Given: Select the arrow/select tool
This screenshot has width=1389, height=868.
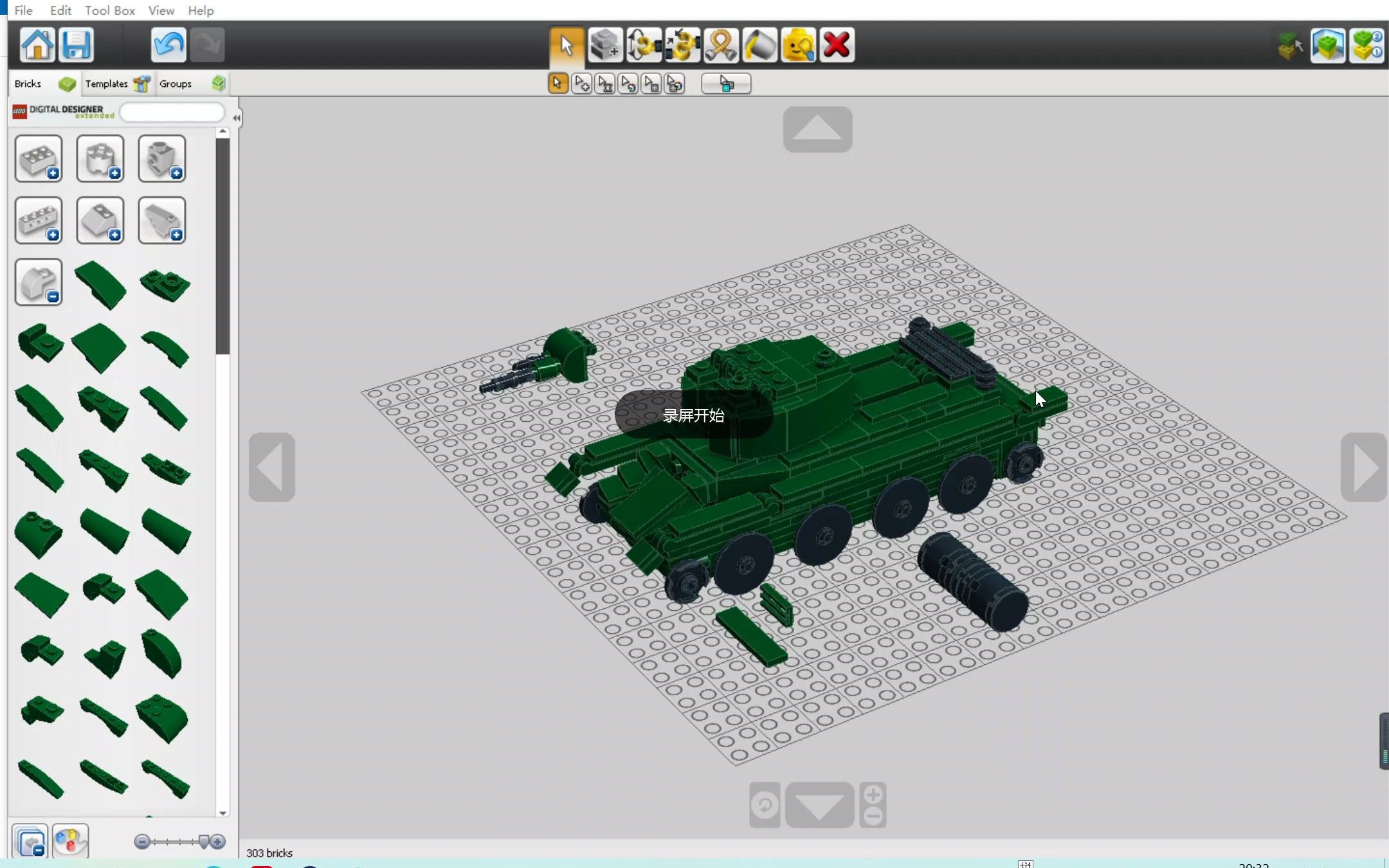Looking at the screenshot, I should tap(565, 45).
